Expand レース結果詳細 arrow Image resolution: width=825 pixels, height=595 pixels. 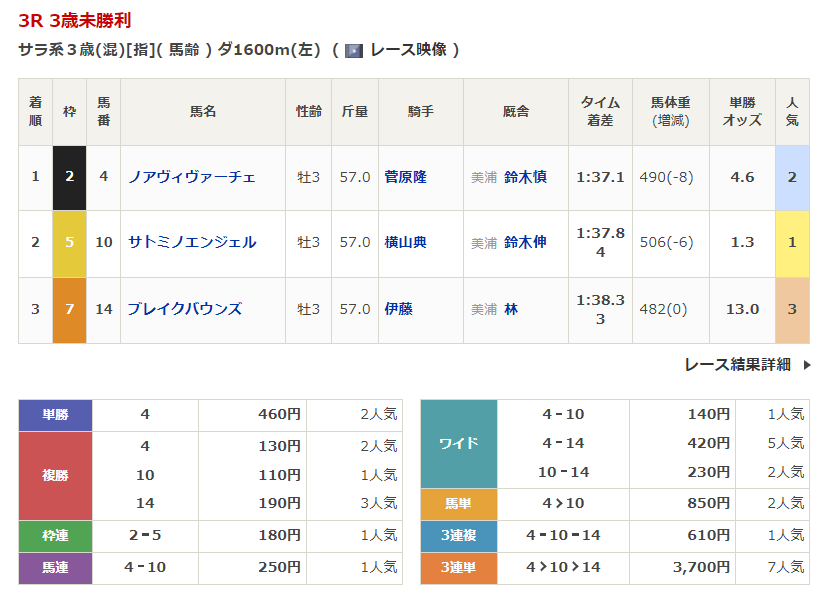(807, 365)
